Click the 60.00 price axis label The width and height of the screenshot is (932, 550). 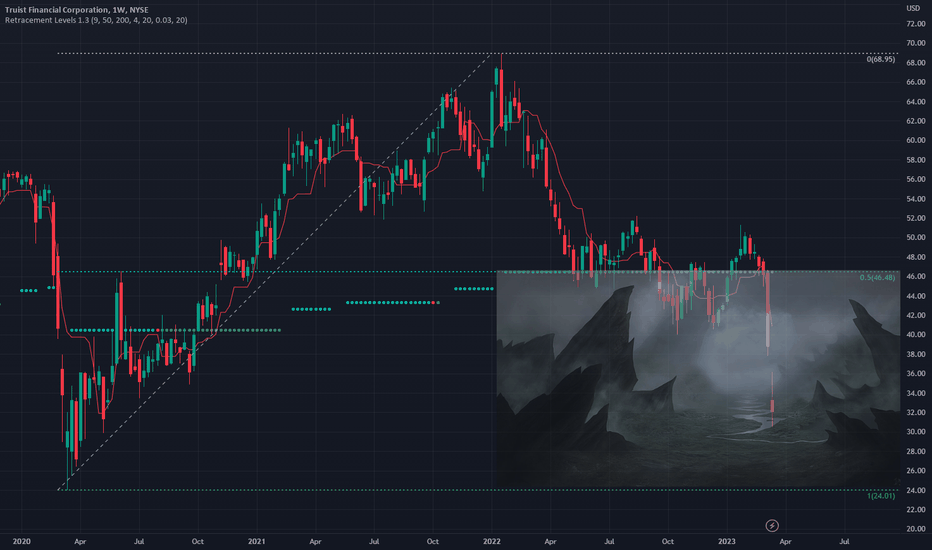tap(916, 140)
